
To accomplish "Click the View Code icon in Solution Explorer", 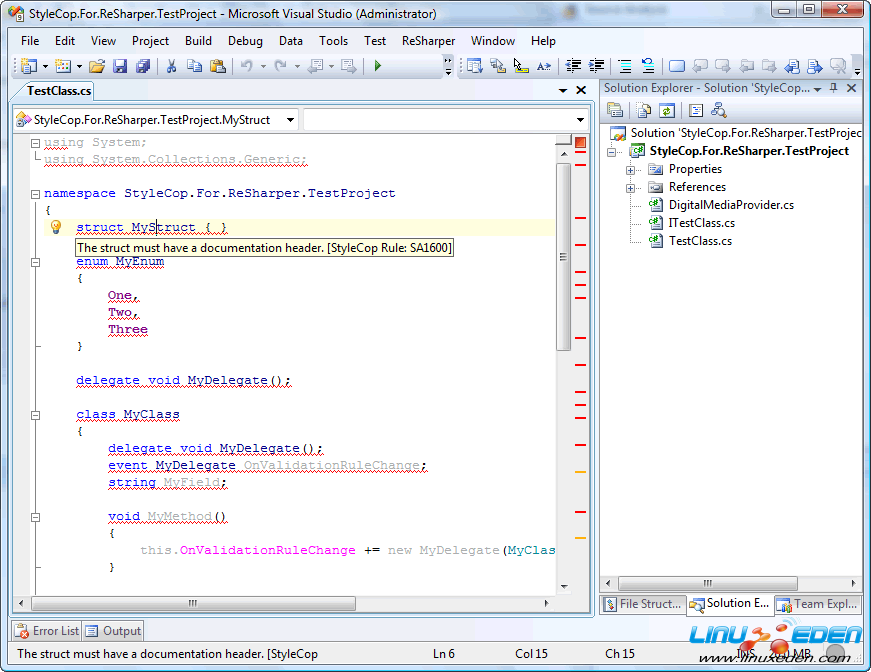I will pyautogui.click(x=695, y=111).
